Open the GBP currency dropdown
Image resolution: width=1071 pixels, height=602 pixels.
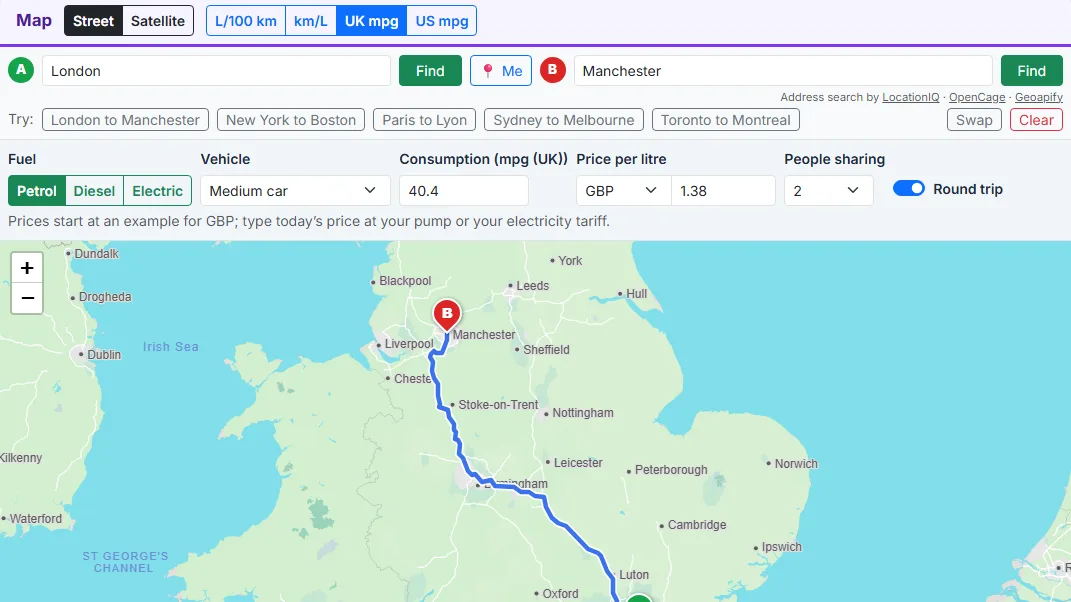click(624, 191)
